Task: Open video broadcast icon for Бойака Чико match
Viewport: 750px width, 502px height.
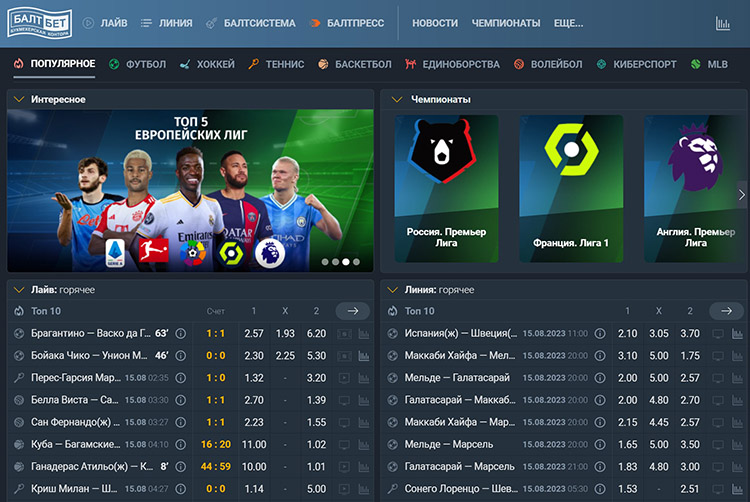Action: point(344,356)
